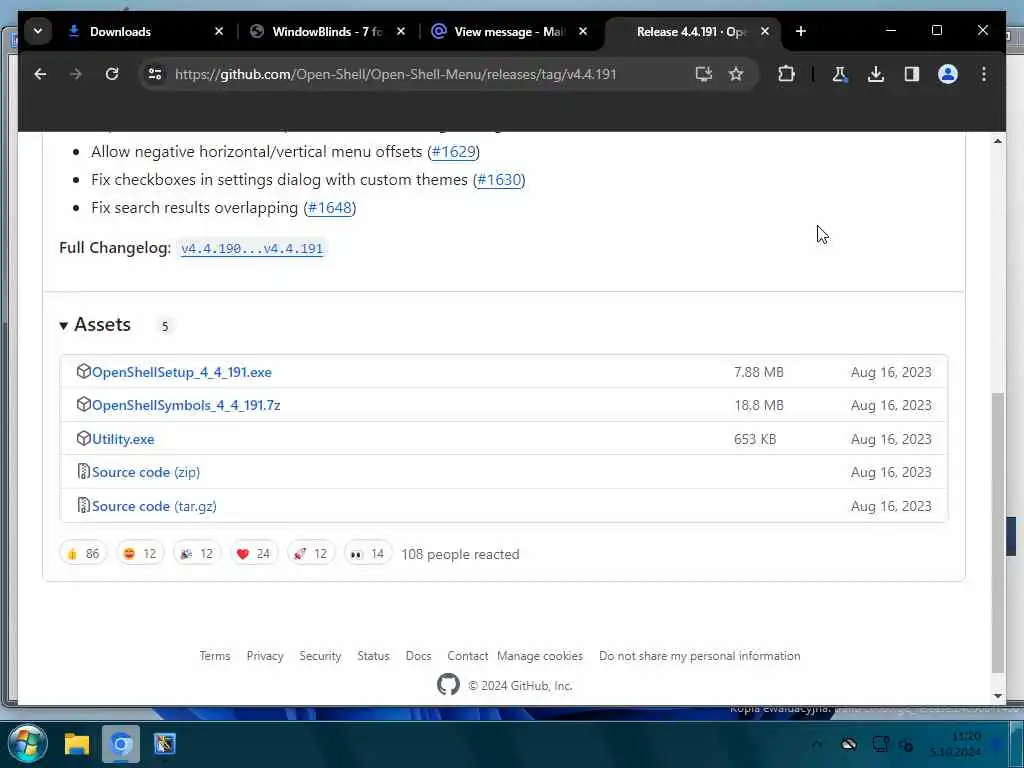Open a new tab with the plus button

coord(801,31)
